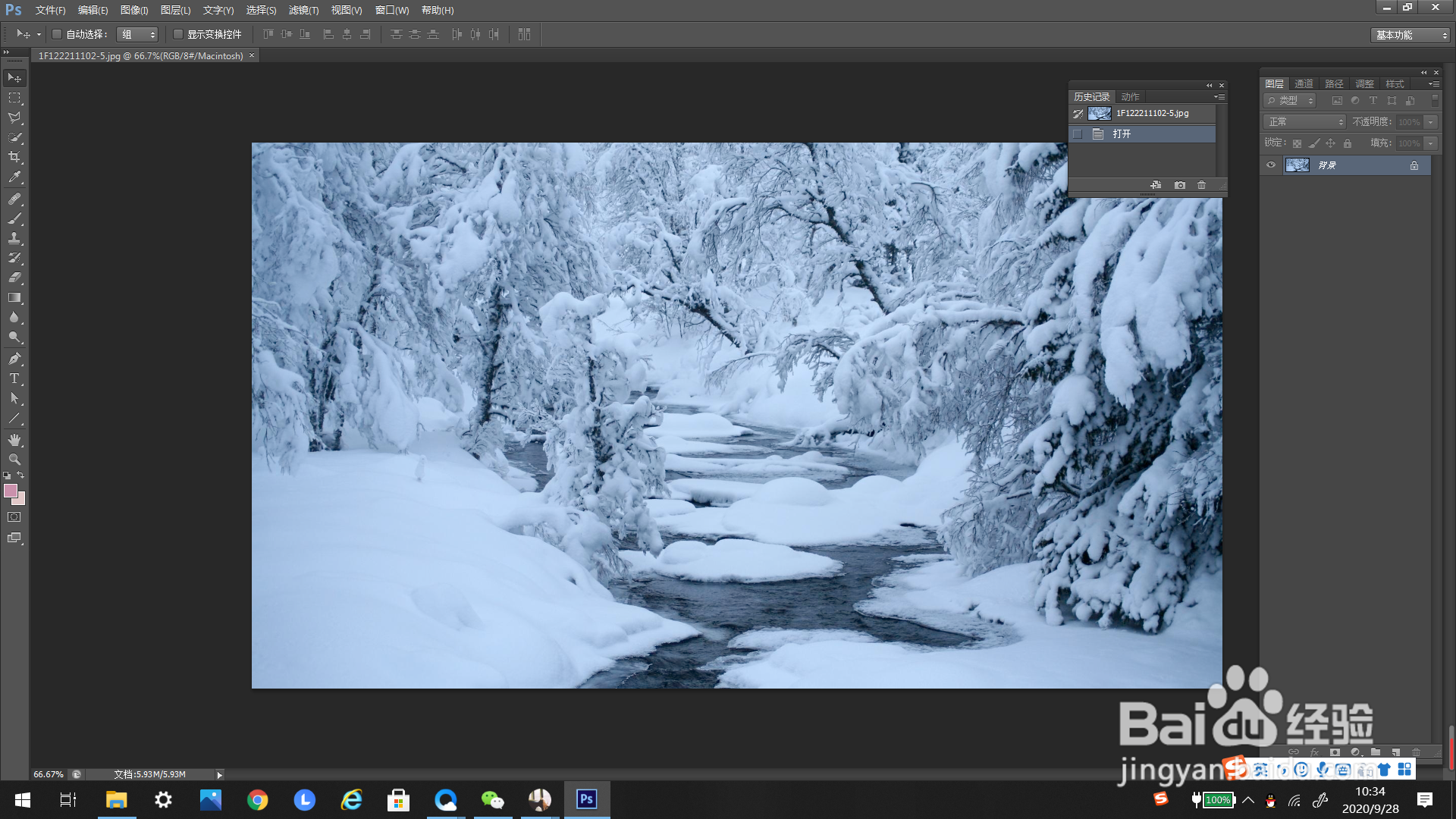Create new snapshot in History panel
The height and width of the screenshot is (819, 1456).
tap(1179, 185)
